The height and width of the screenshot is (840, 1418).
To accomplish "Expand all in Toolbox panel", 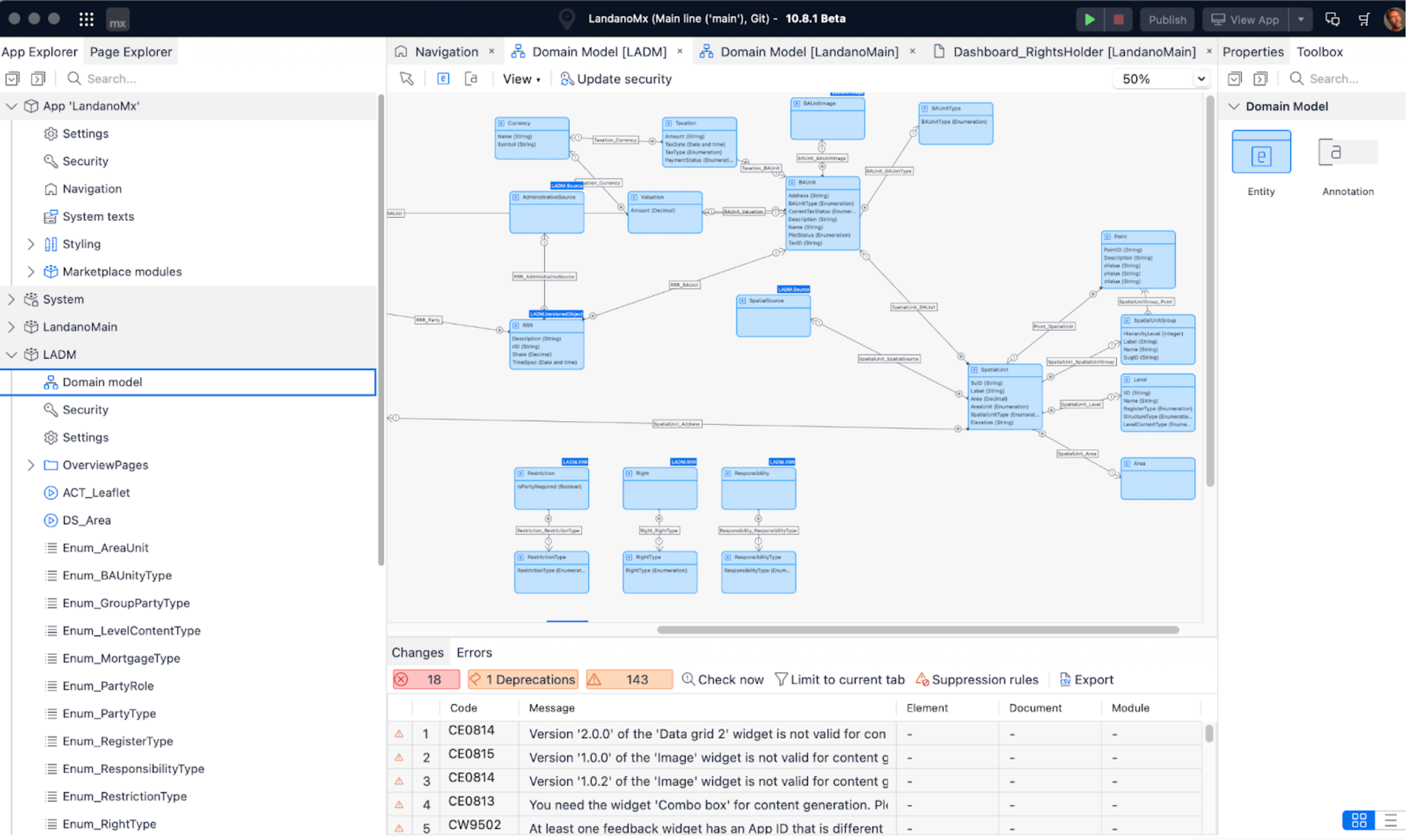I will (1260, 79).
